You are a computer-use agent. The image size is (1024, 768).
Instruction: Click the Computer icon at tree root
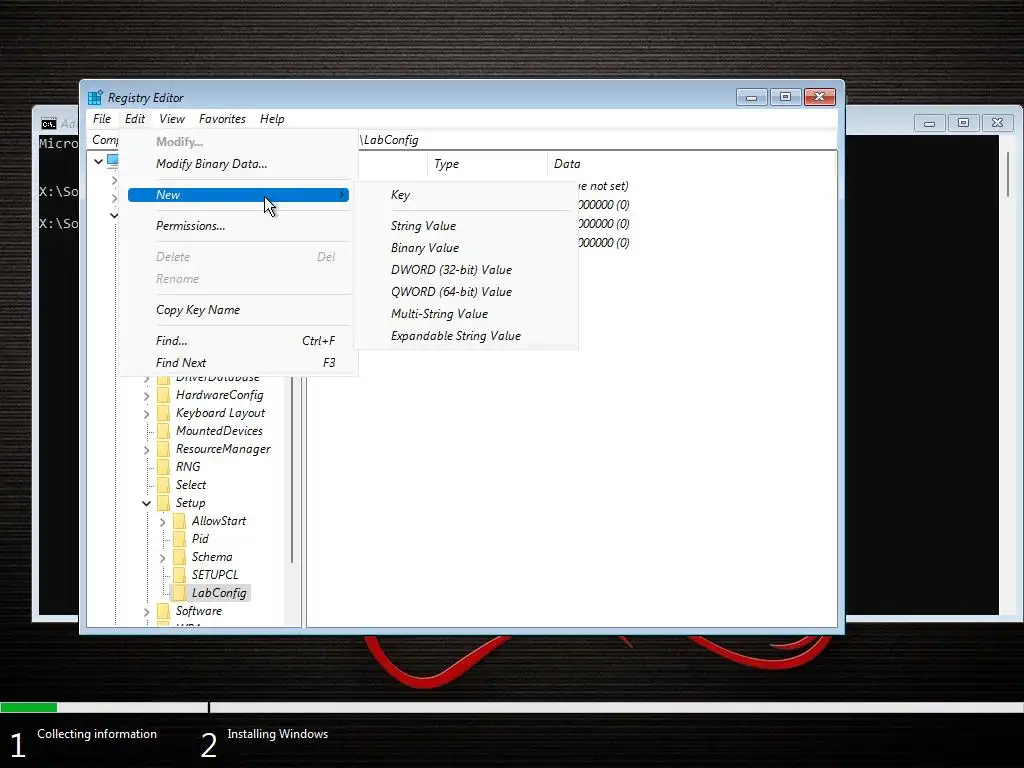pos(112,160)
